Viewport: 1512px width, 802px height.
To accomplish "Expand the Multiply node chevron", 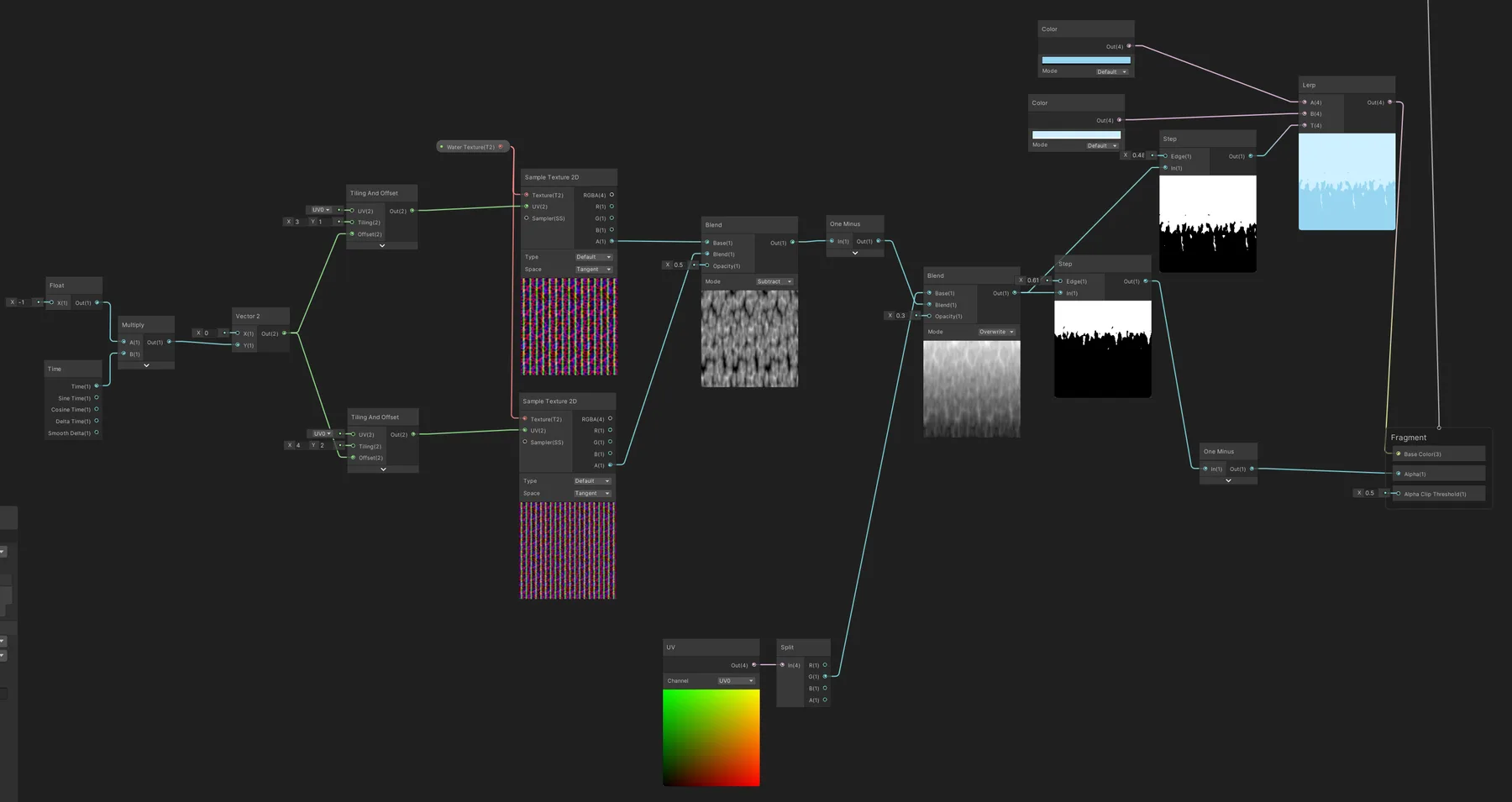I will pos(146,365).
